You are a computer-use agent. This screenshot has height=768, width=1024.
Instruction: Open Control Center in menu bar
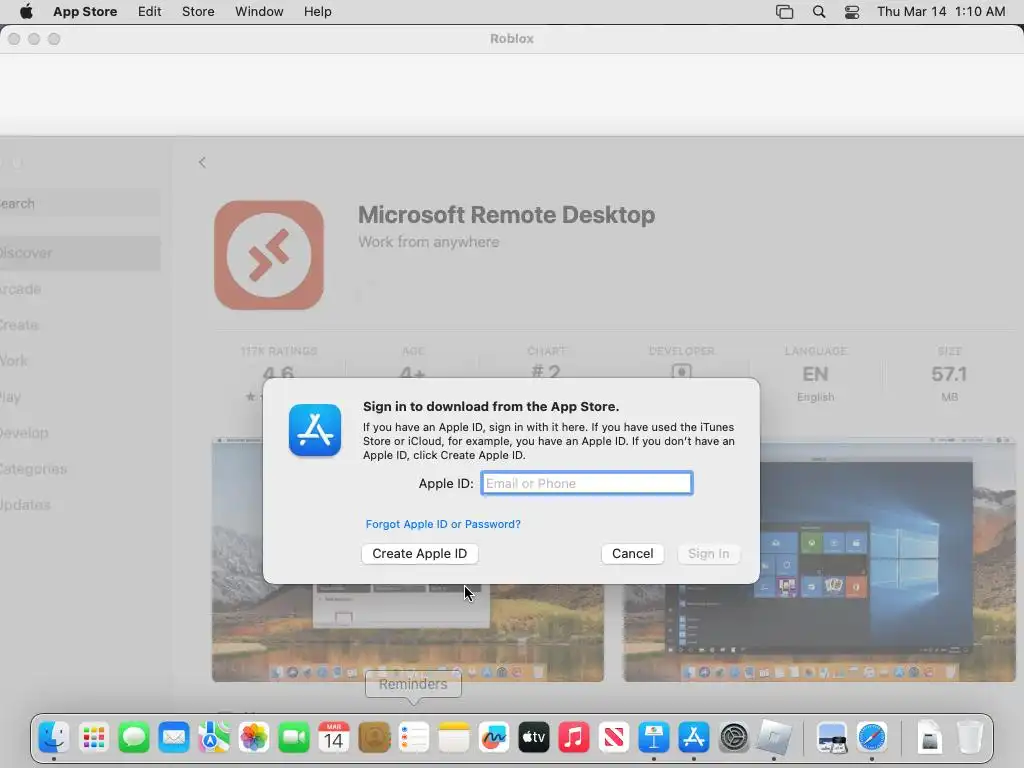pyautogui.click(x=852, y=12)
